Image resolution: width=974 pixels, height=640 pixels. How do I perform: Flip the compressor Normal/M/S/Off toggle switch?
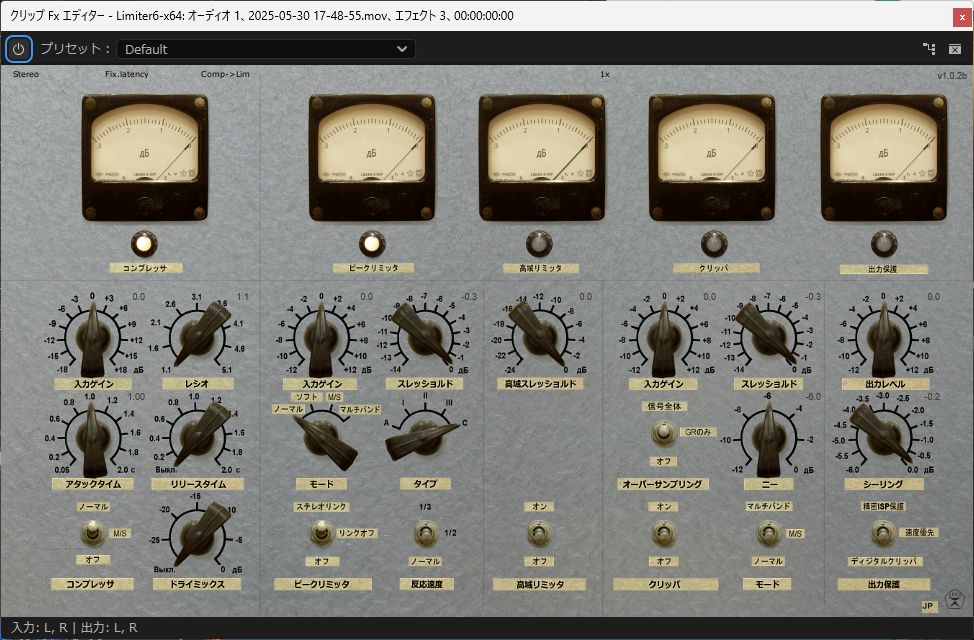click(x=92, y=532)
